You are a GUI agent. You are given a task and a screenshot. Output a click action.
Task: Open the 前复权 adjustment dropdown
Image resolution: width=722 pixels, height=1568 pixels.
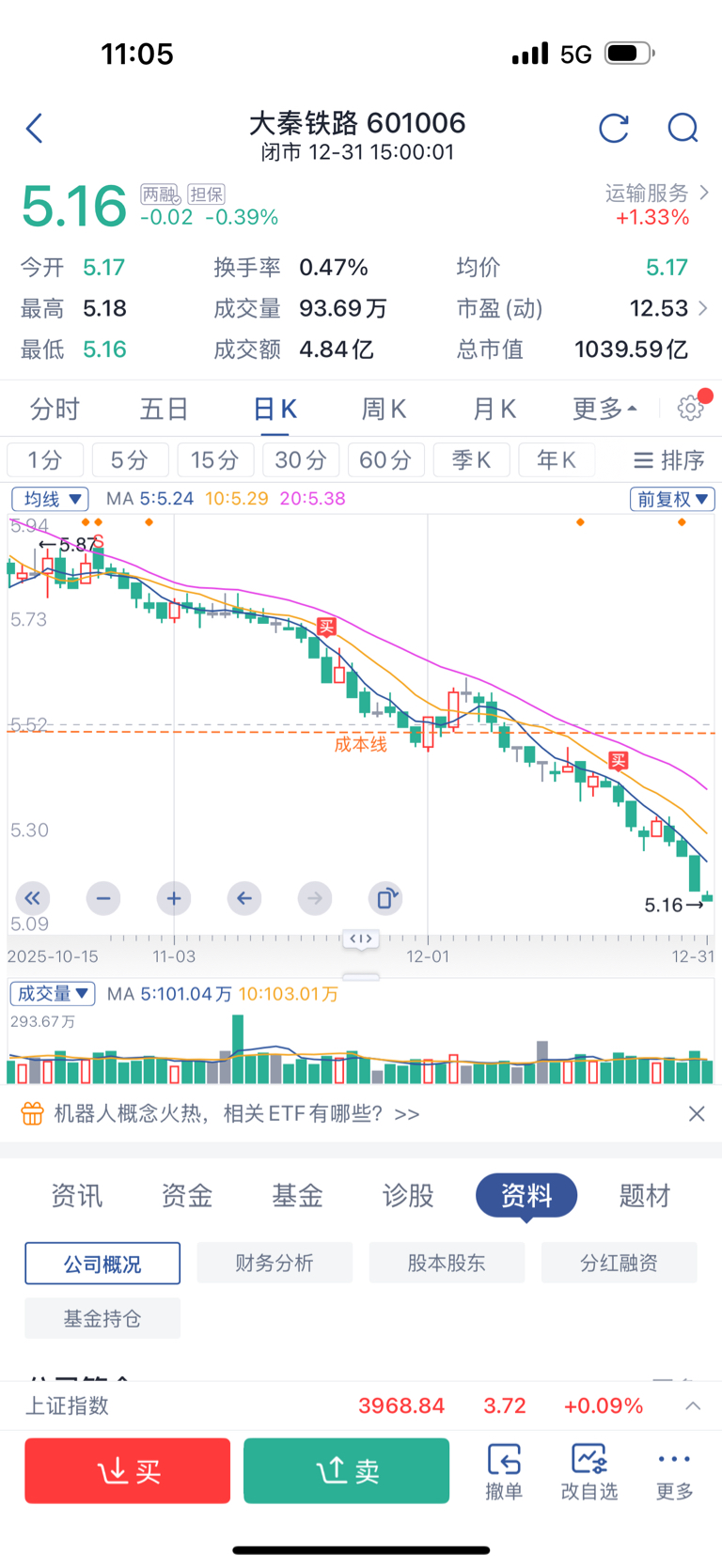(x=671, y=499)
